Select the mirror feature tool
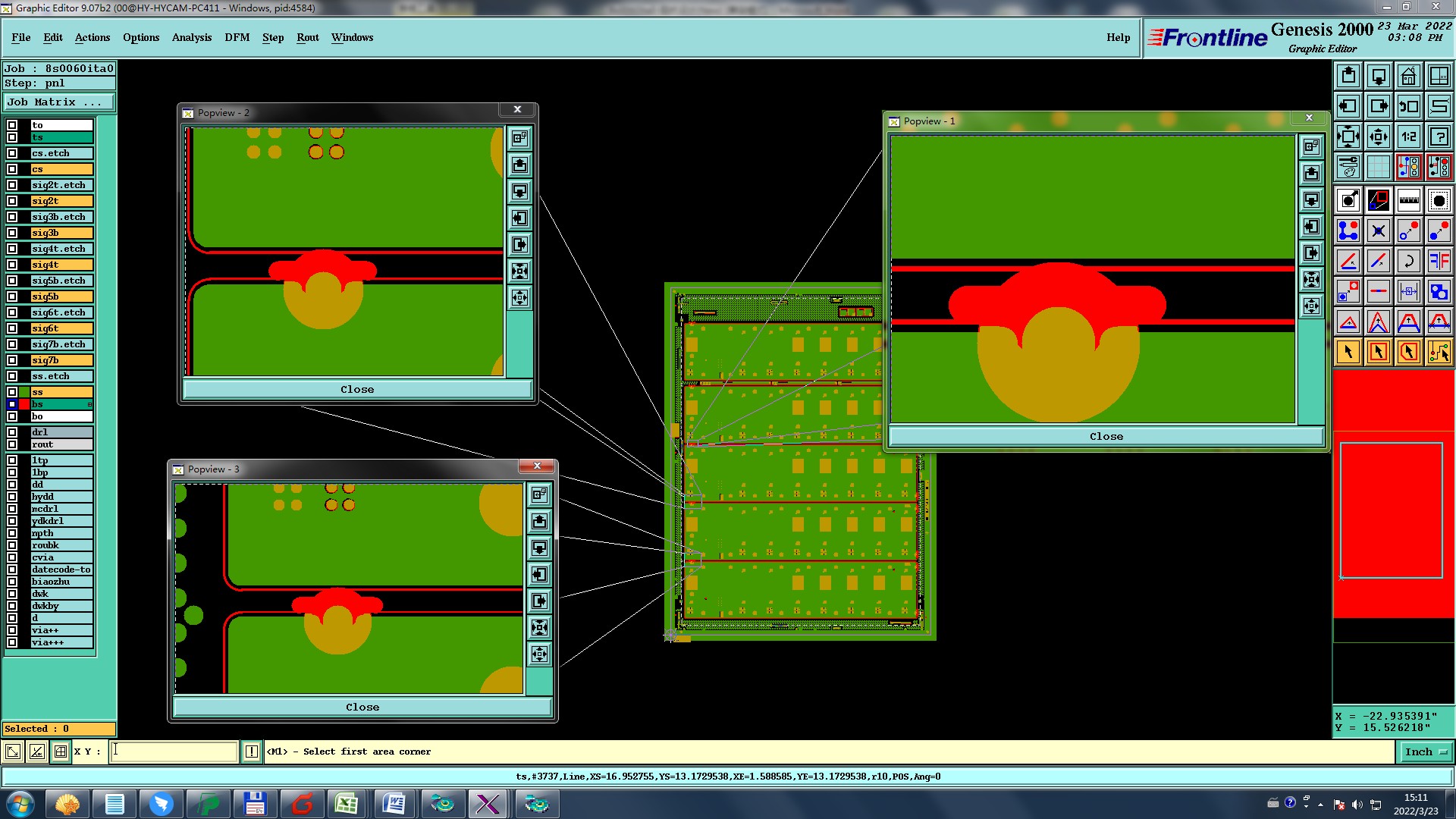The width and height of the screenshot is (1456, 819). [1439, 261]
